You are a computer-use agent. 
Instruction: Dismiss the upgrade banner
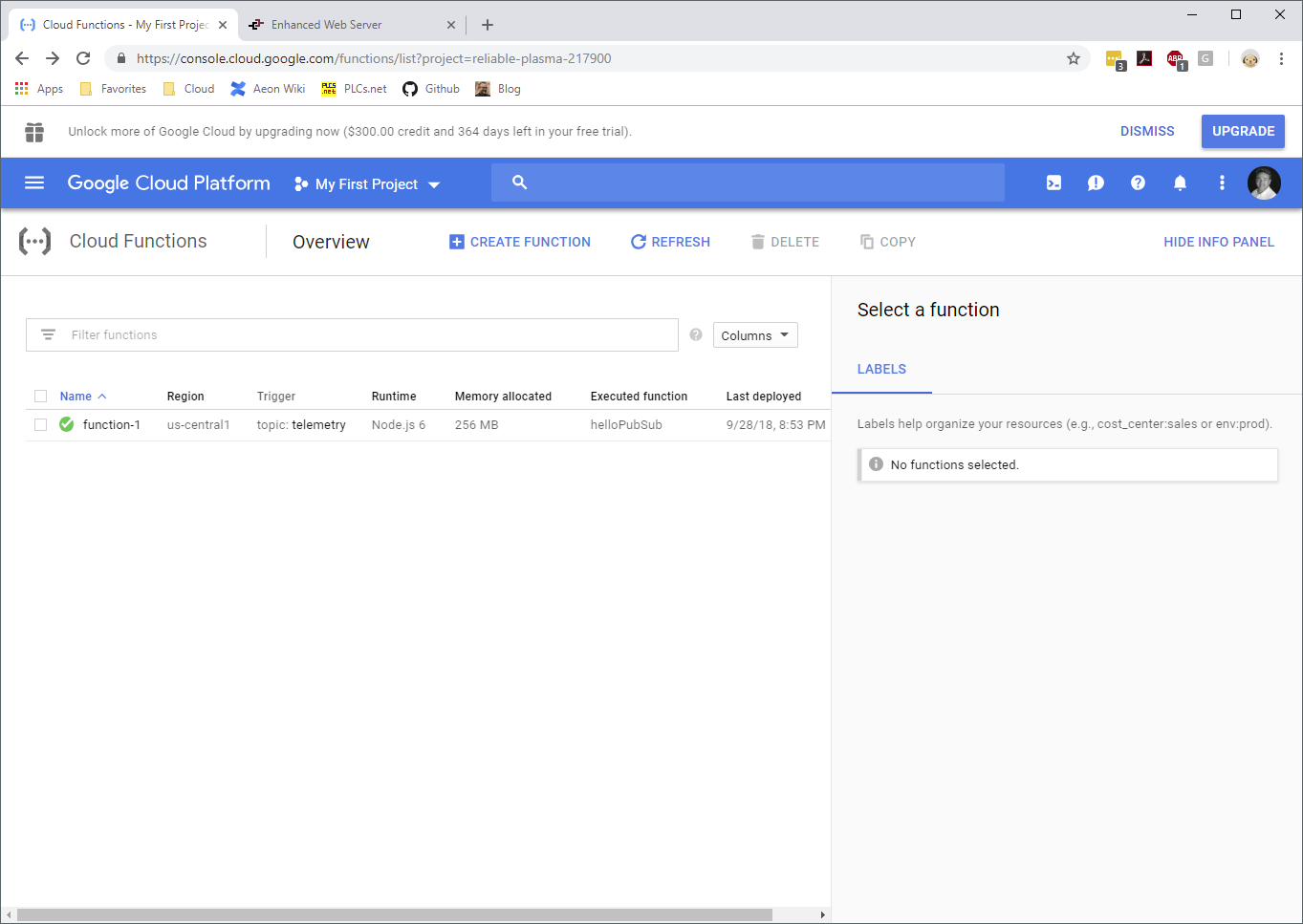coord(1147,131)
